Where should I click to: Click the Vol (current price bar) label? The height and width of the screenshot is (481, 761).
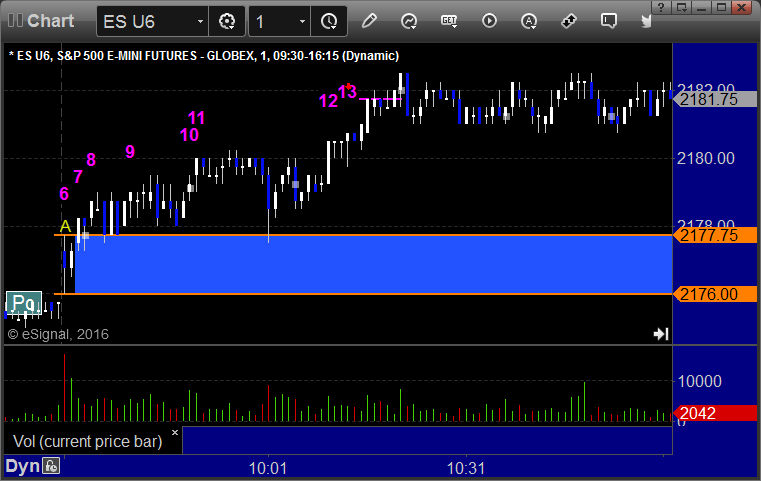(x=87, y=441)
